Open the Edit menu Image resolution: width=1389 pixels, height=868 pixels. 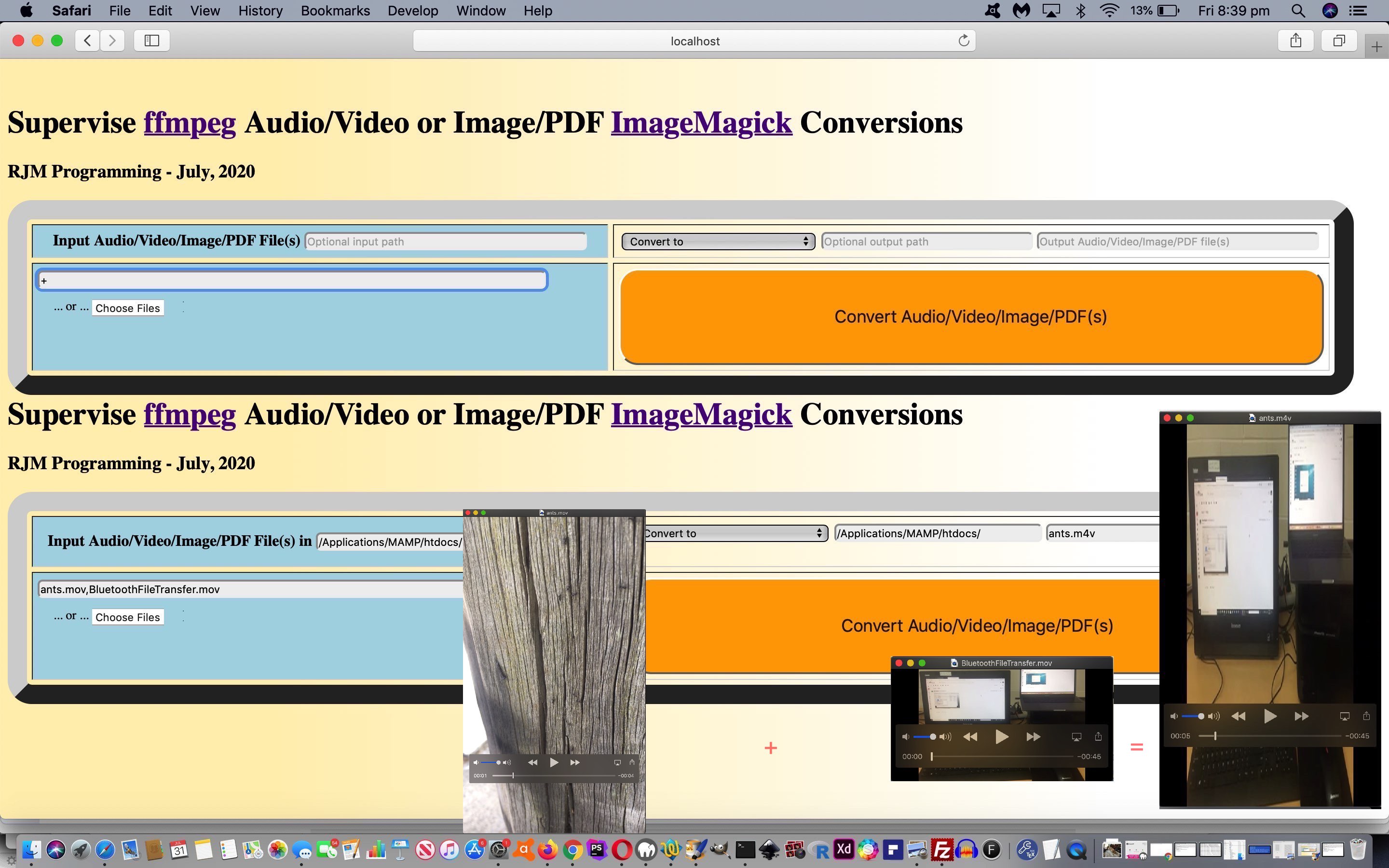[160, 10]
